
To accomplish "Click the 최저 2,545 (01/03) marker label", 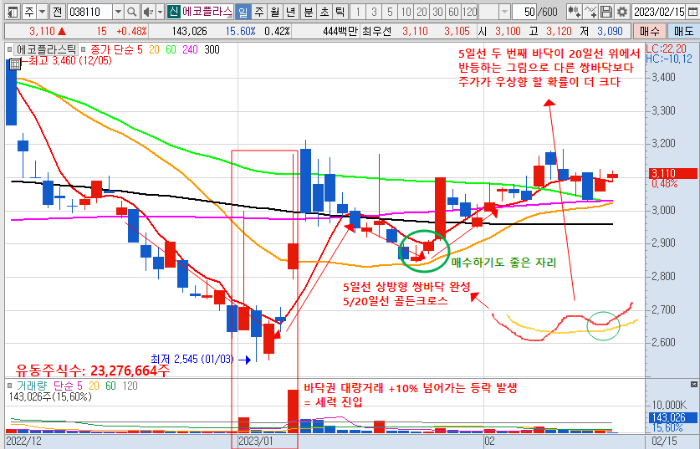I will (x=192, y=359).
